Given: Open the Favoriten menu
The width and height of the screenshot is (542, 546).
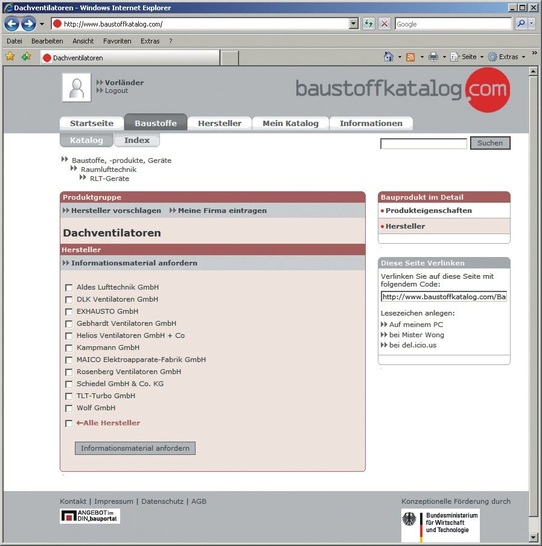Looking at the screenshot, I should coord(117,41).
